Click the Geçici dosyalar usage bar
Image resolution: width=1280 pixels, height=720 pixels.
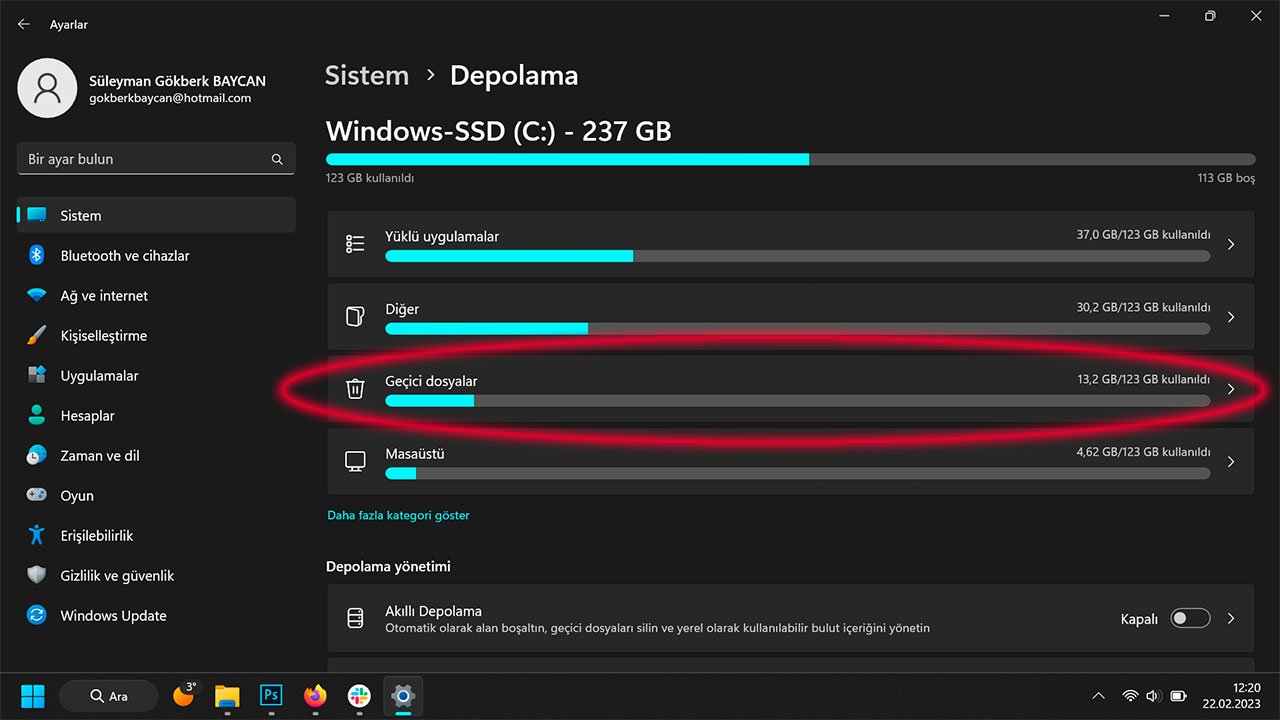[x=797, y=401]
